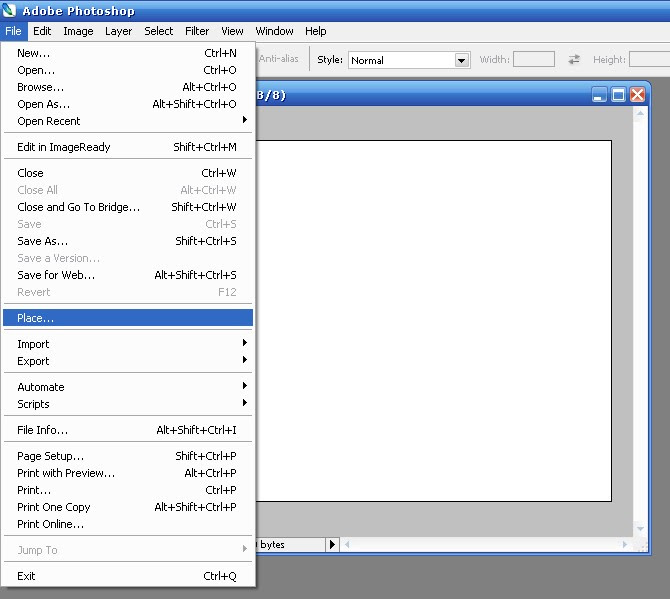This screenshot has width=670, height=599.
Task: Open the View menu
Action: coord(232,31)
